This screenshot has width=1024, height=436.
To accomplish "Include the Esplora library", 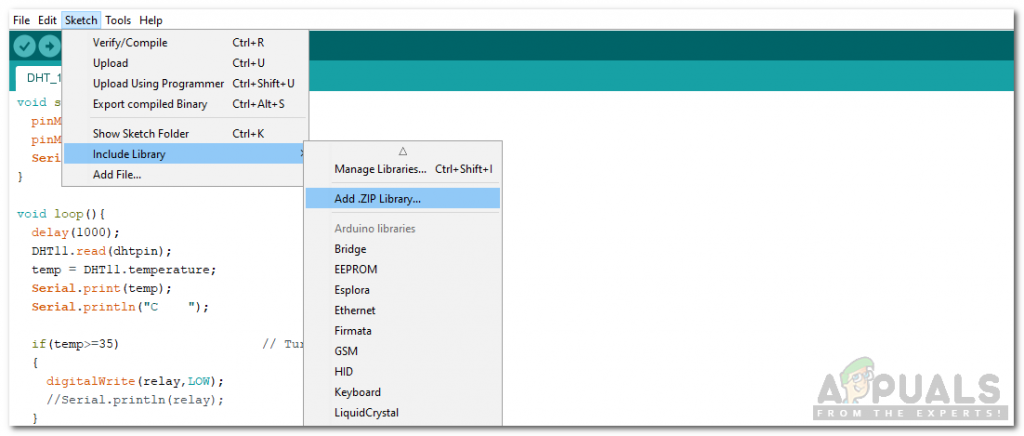I will pos(403,290).
